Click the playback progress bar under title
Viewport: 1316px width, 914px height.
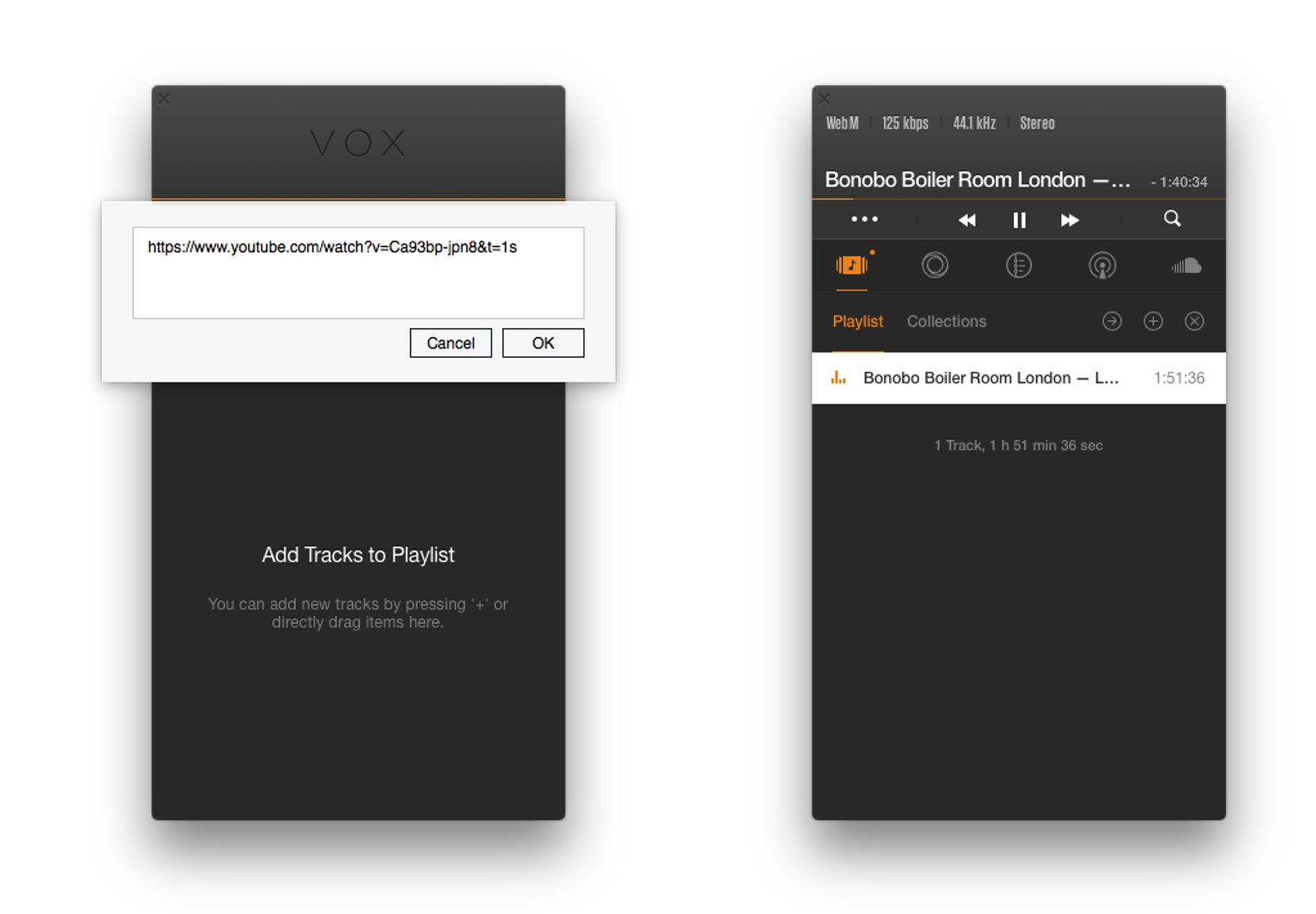click(1018, 199)
